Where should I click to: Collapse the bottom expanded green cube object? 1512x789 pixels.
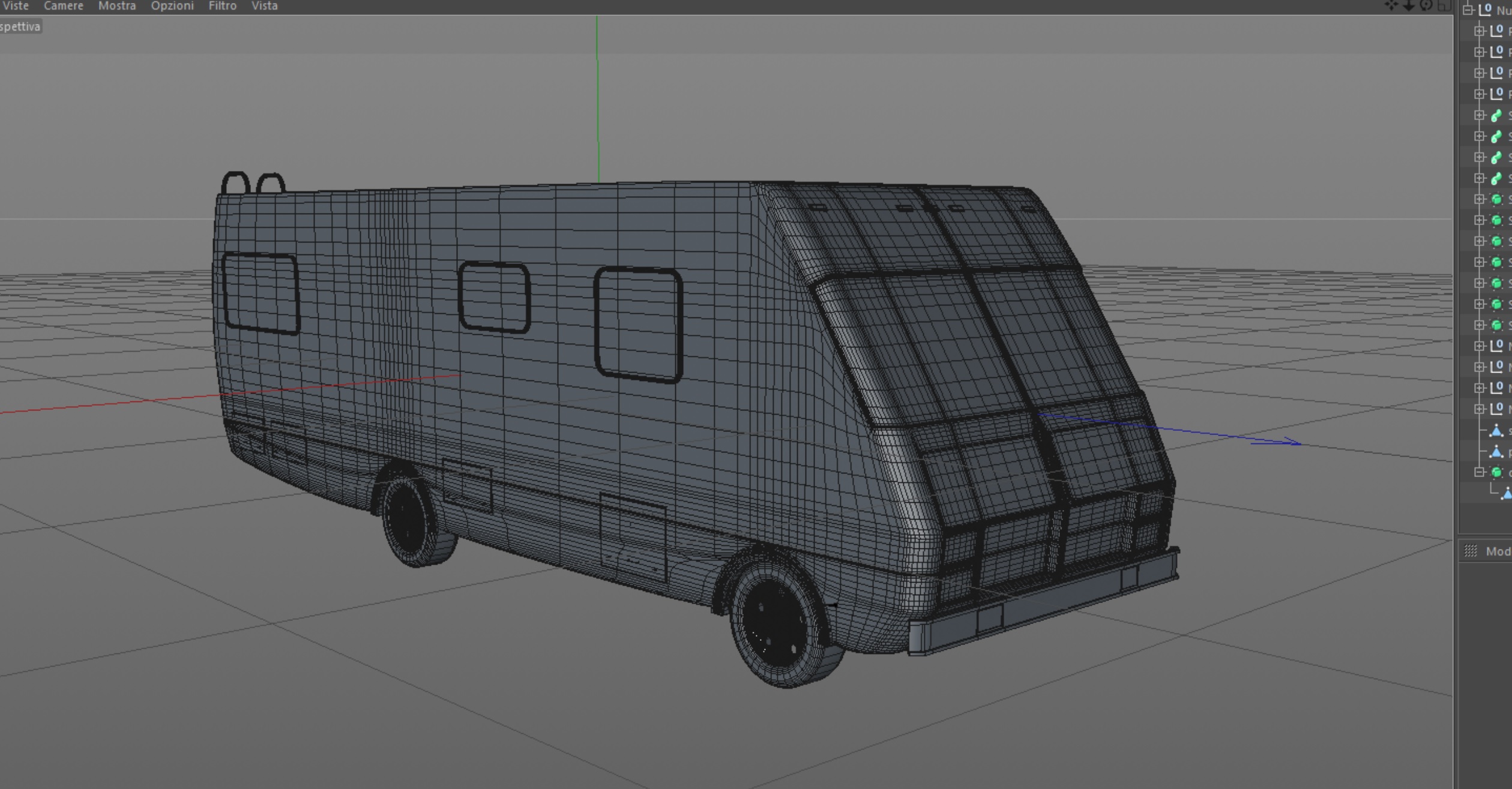click(1479, 472)
